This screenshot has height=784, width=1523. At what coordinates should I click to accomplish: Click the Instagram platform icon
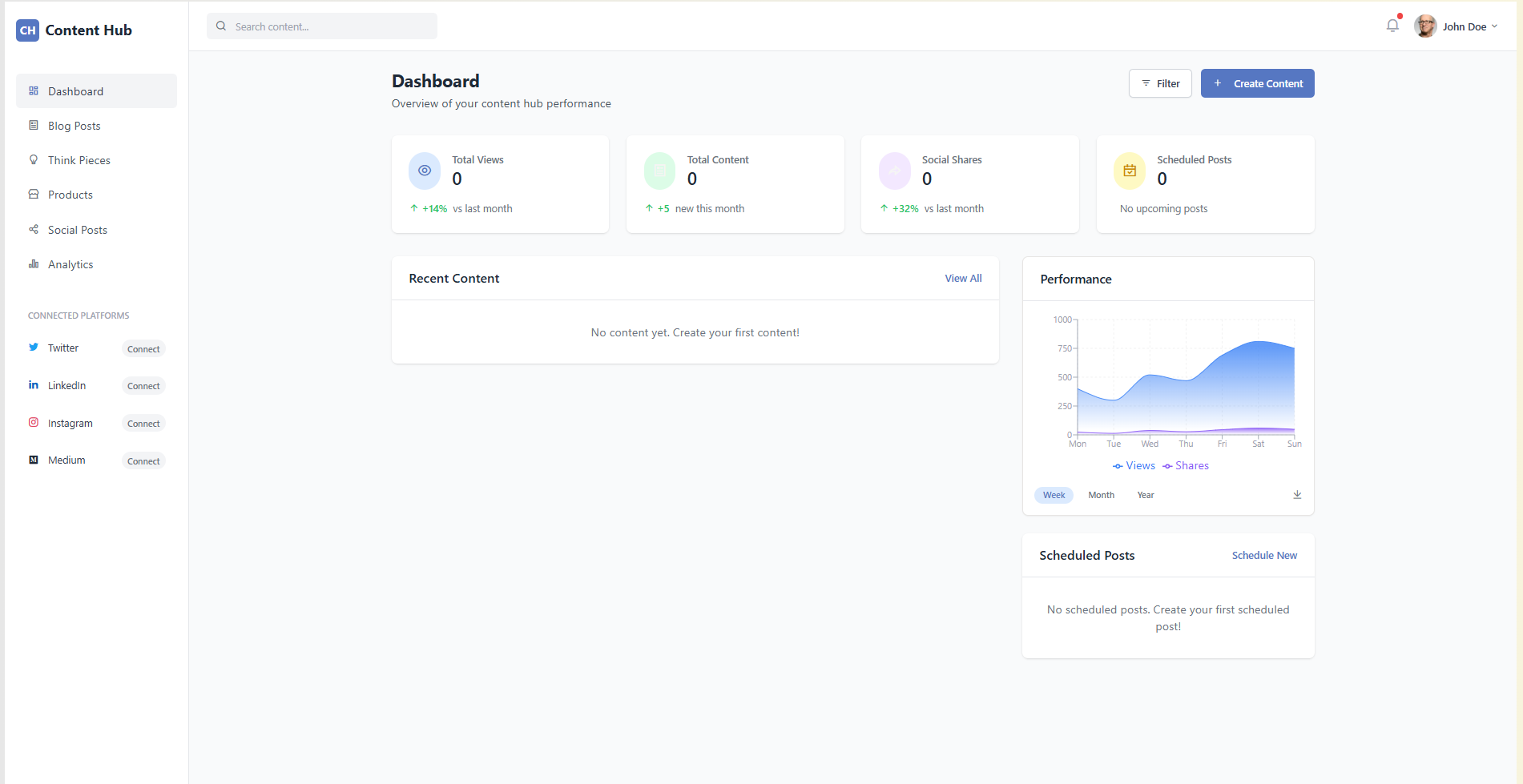click(x=34, y=423)
